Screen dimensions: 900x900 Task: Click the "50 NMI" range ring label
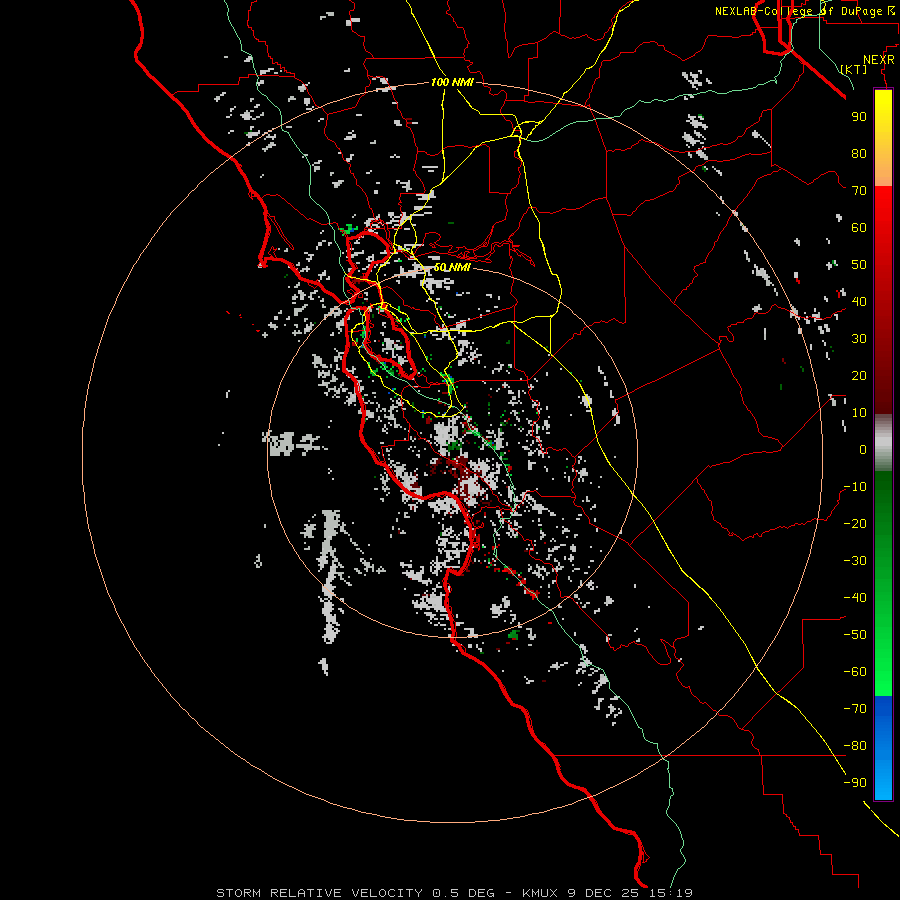pos(452,267)
